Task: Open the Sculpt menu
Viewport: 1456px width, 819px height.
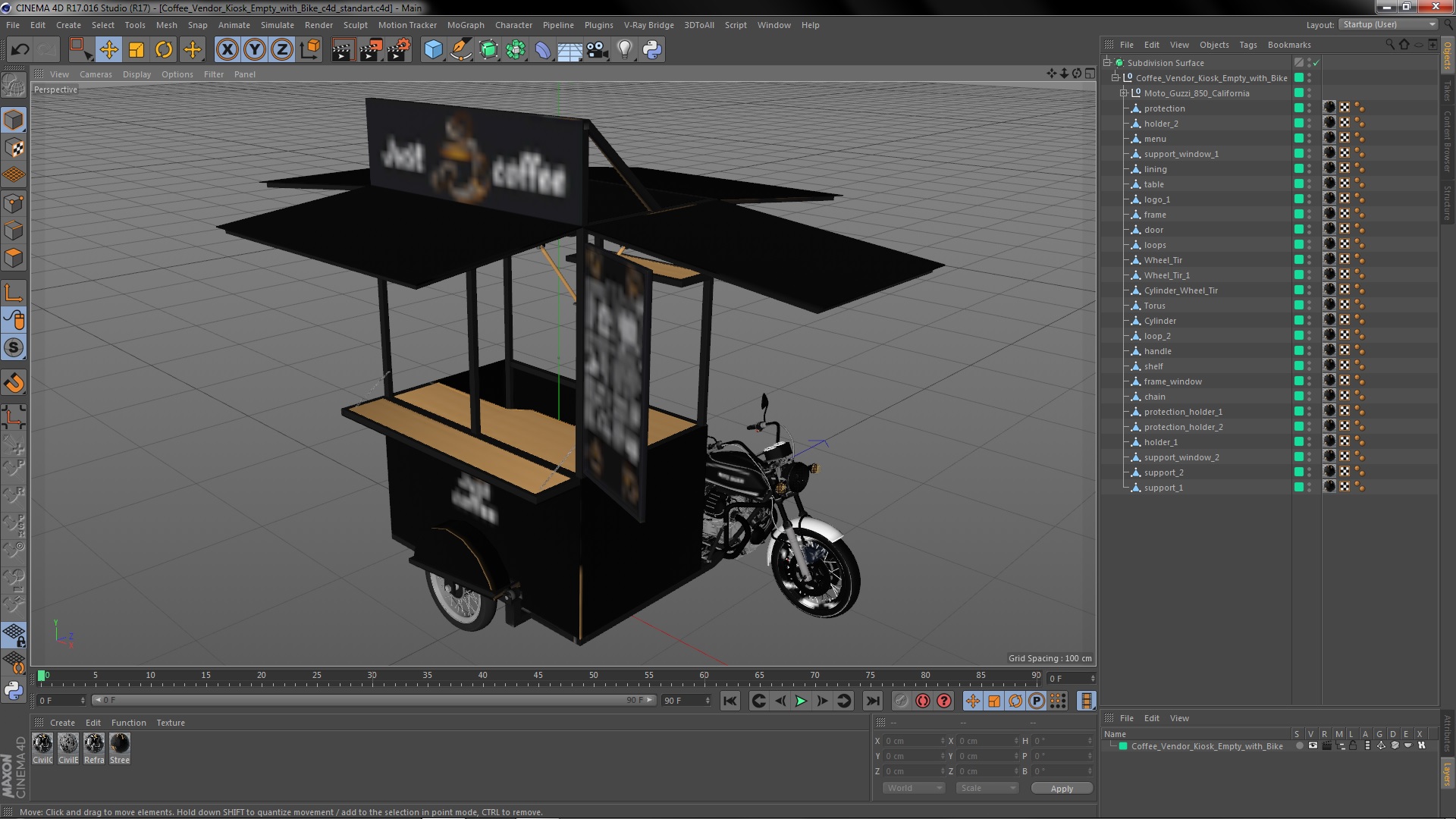Action: [x=355, y=25]
